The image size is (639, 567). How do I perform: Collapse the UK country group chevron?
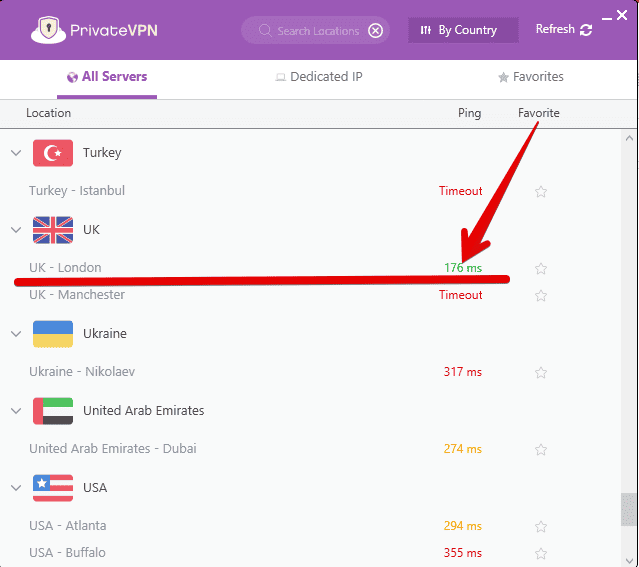click(x=16, y=230)
